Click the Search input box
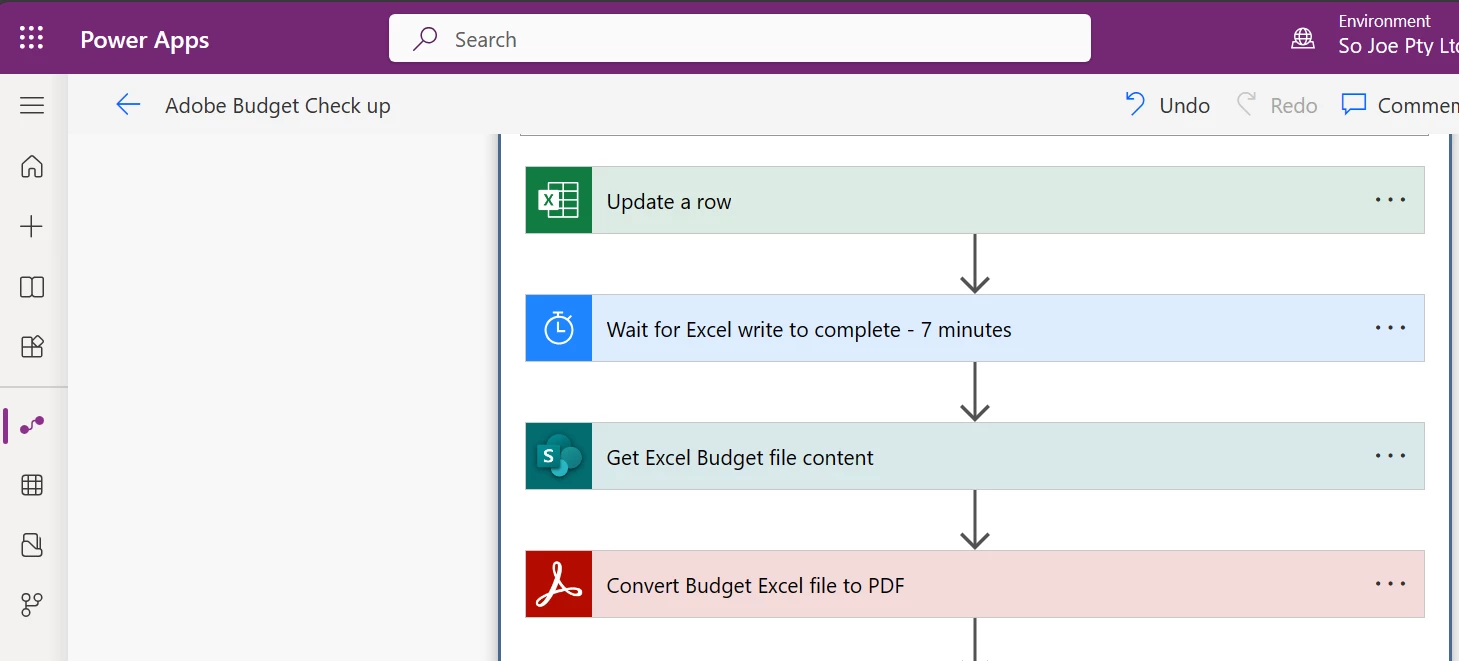Viewport: 1459px width, 661px height. pyautogui.click(x=740, y=38)
